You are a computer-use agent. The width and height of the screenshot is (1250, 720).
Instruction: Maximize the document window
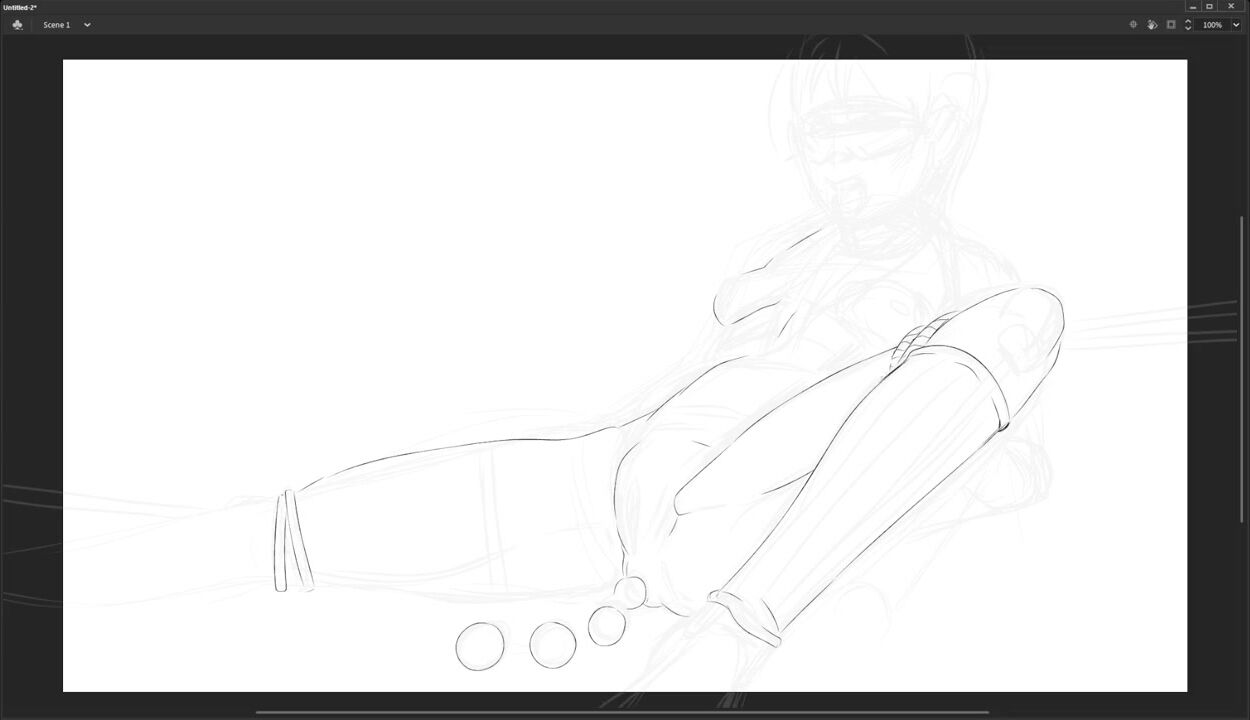(x=1209, y=7)
